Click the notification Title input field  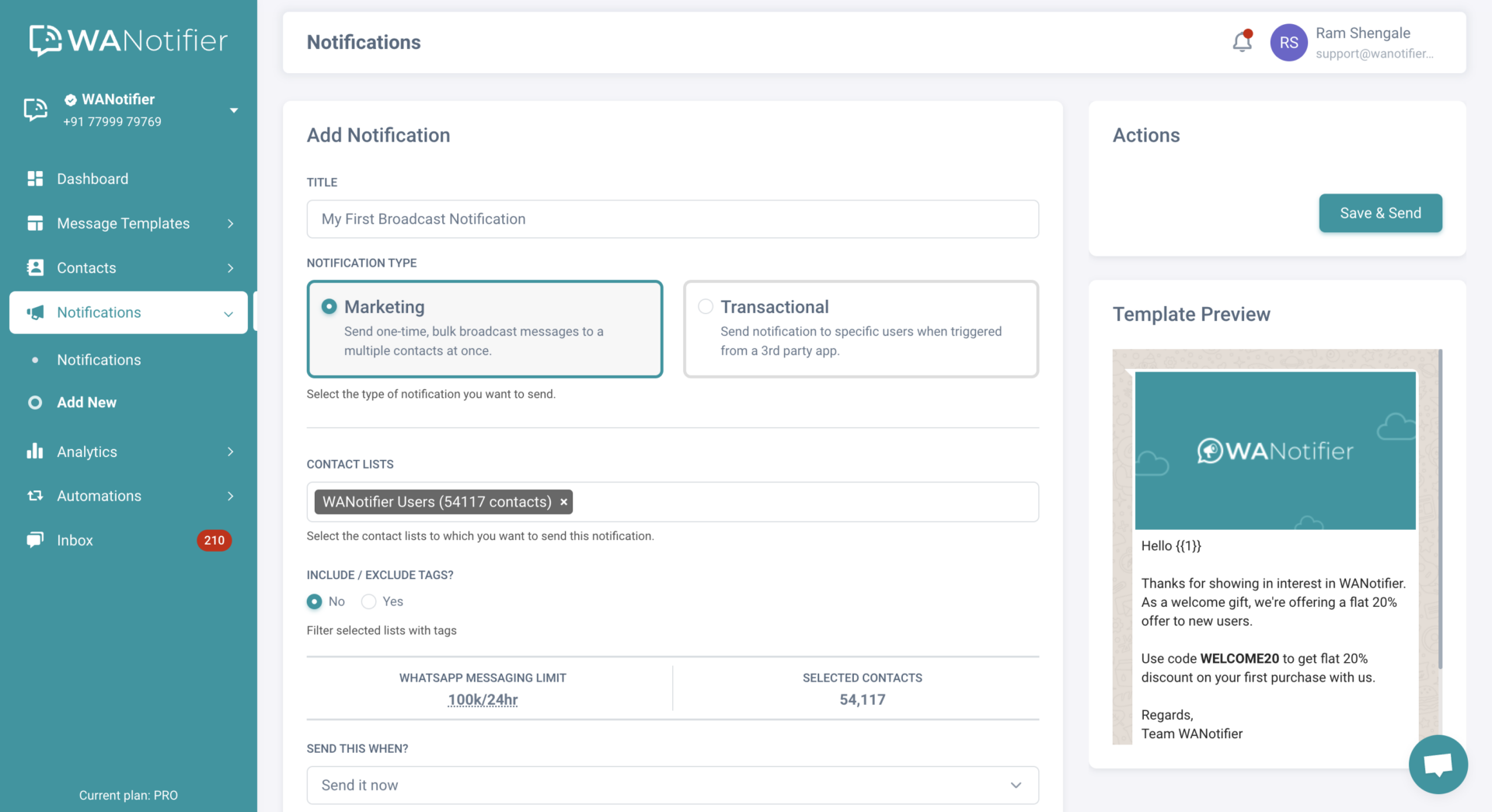[x=672, y=219]
